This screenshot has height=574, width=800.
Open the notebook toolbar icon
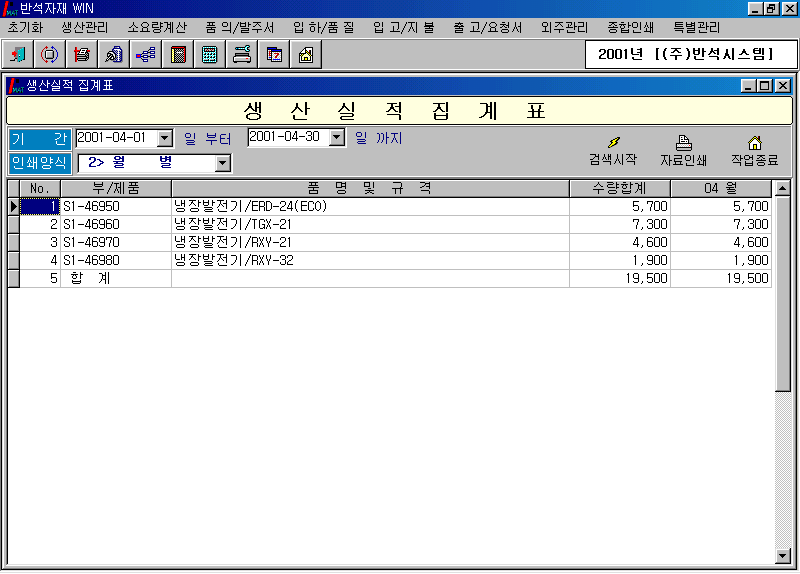tap(178, 54)
